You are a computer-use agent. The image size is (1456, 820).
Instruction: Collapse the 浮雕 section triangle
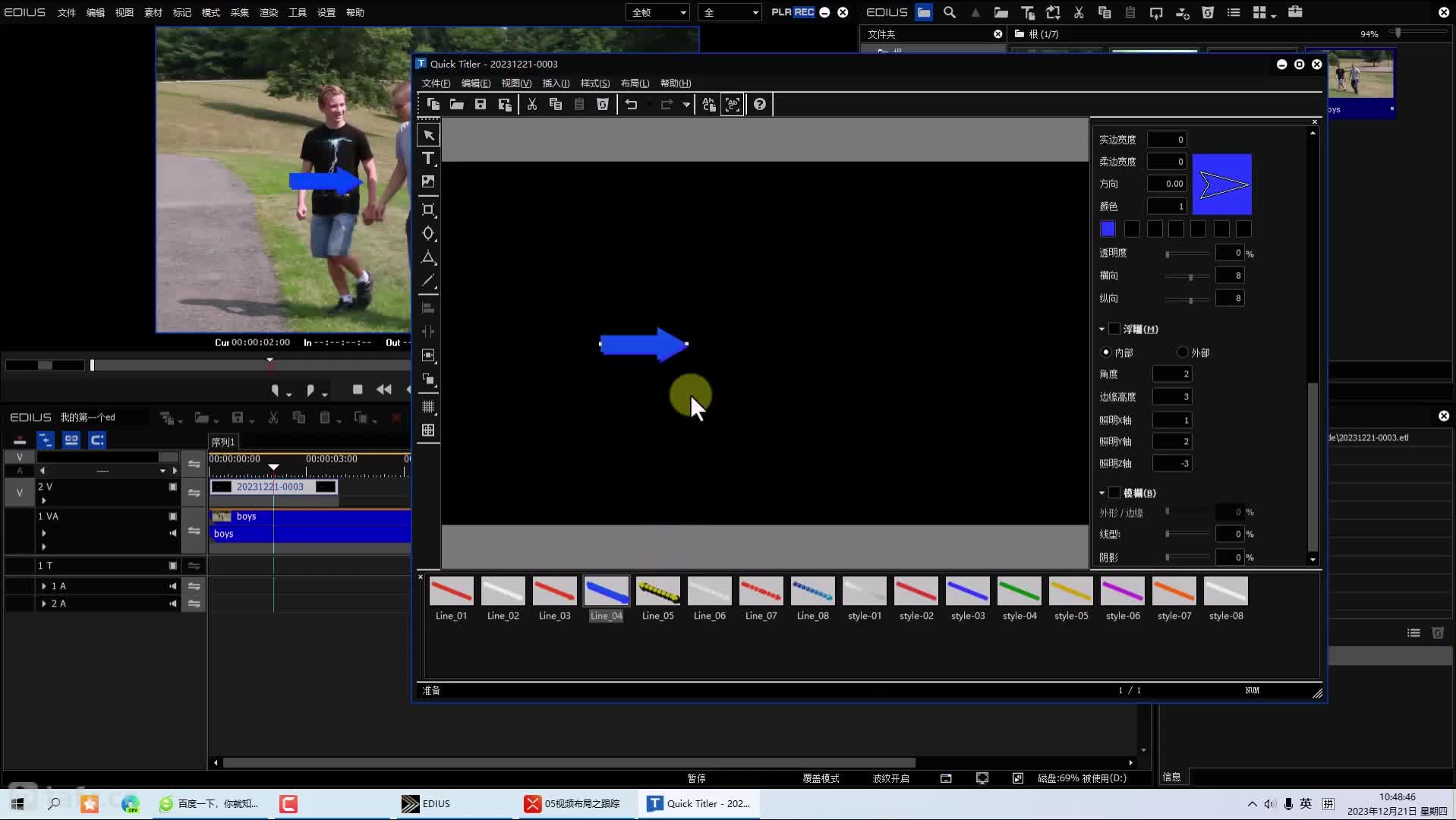coord(1101,329)
